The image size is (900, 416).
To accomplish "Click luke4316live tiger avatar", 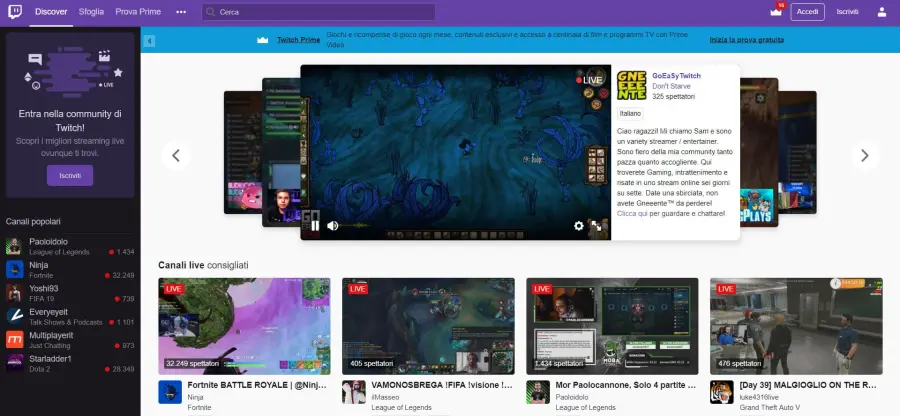I will tap(721, 392).
